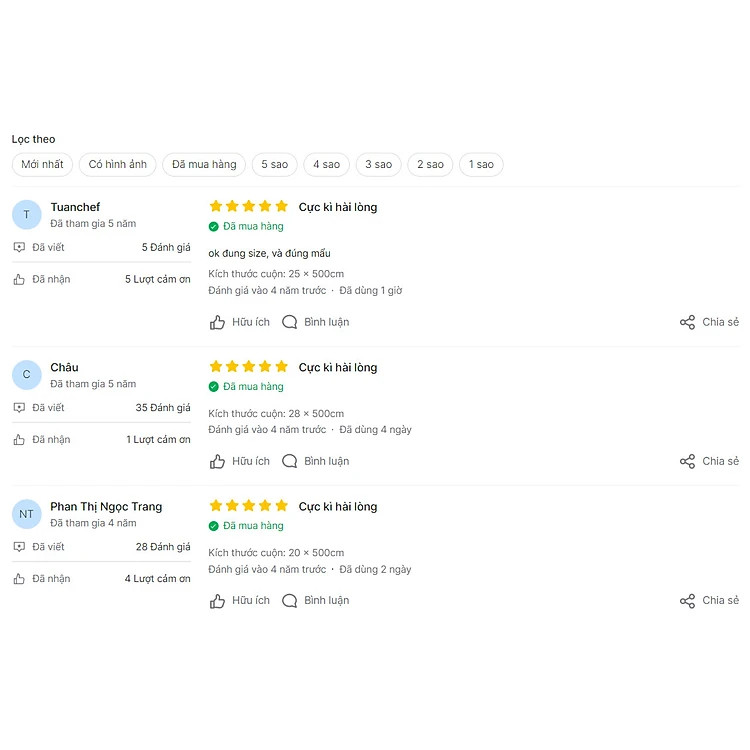The width and height of the screenshot is (750, 750).
Task: Click the NT avatar of Phan Thị Ngọc Trang
Action: click(x=26, y=514)
